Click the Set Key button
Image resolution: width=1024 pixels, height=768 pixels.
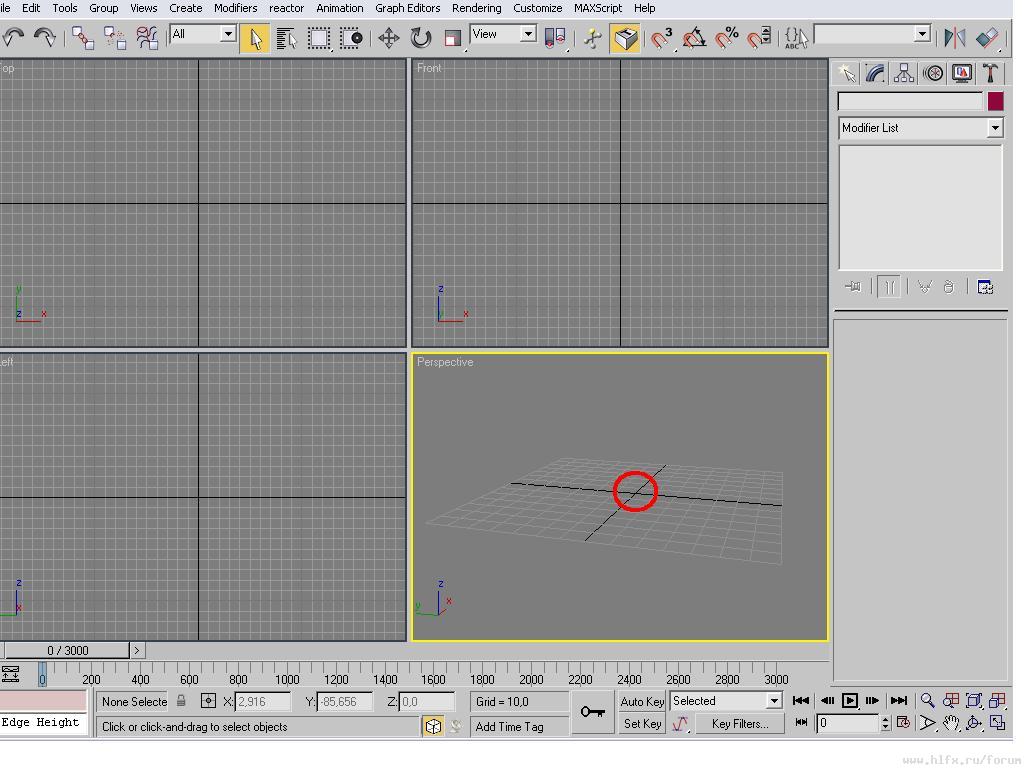(642, 724)
